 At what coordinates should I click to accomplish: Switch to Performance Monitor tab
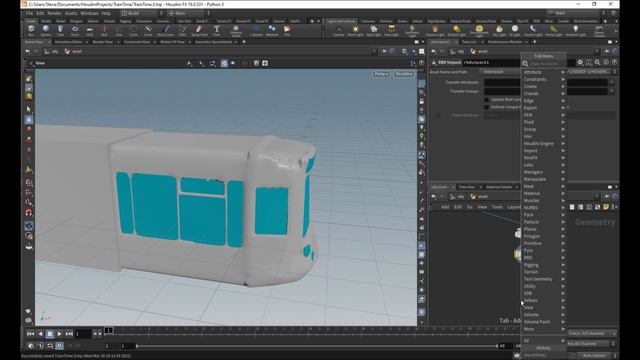click(504, 42)
